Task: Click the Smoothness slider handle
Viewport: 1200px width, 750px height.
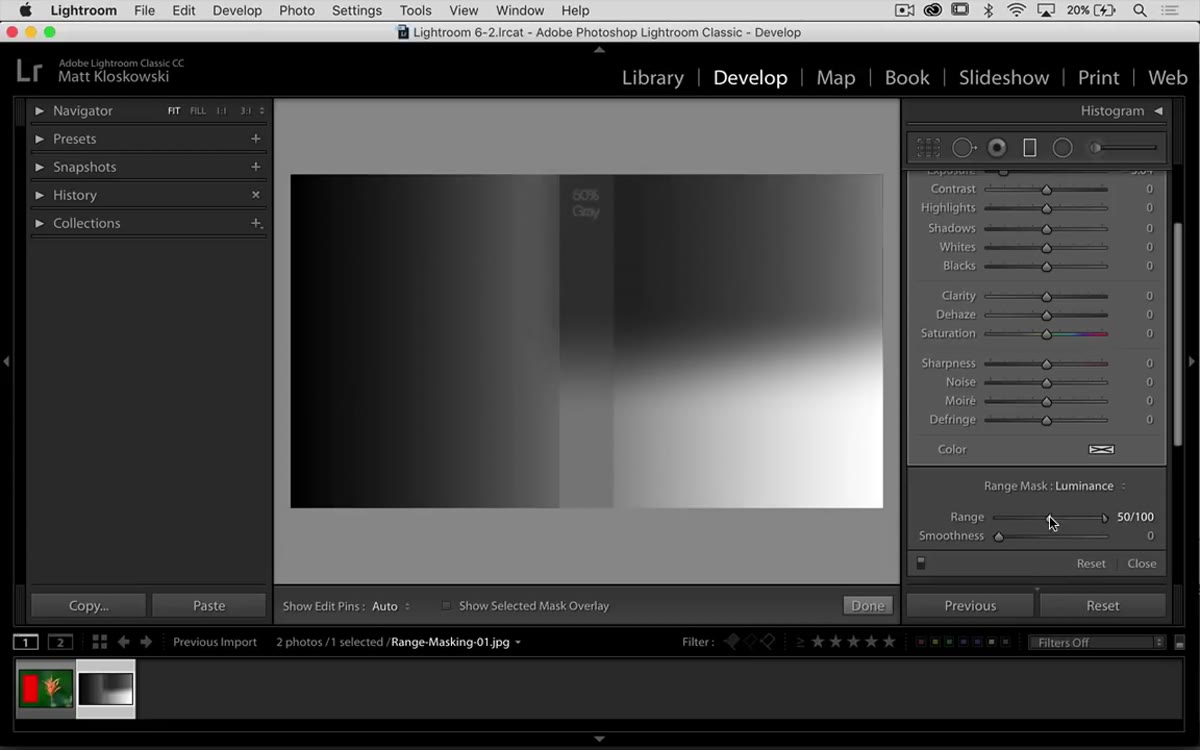Action: tap(998, 537)
